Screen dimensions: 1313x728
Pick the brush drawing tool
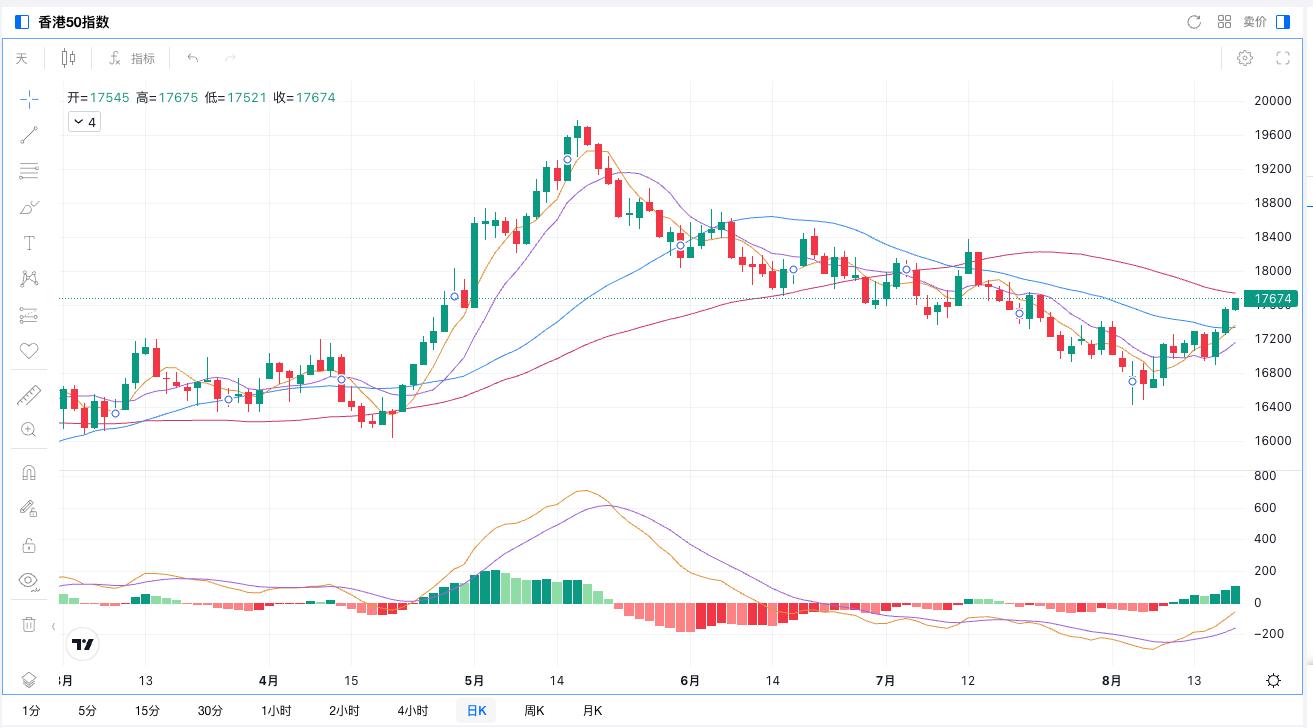[29, 207]
